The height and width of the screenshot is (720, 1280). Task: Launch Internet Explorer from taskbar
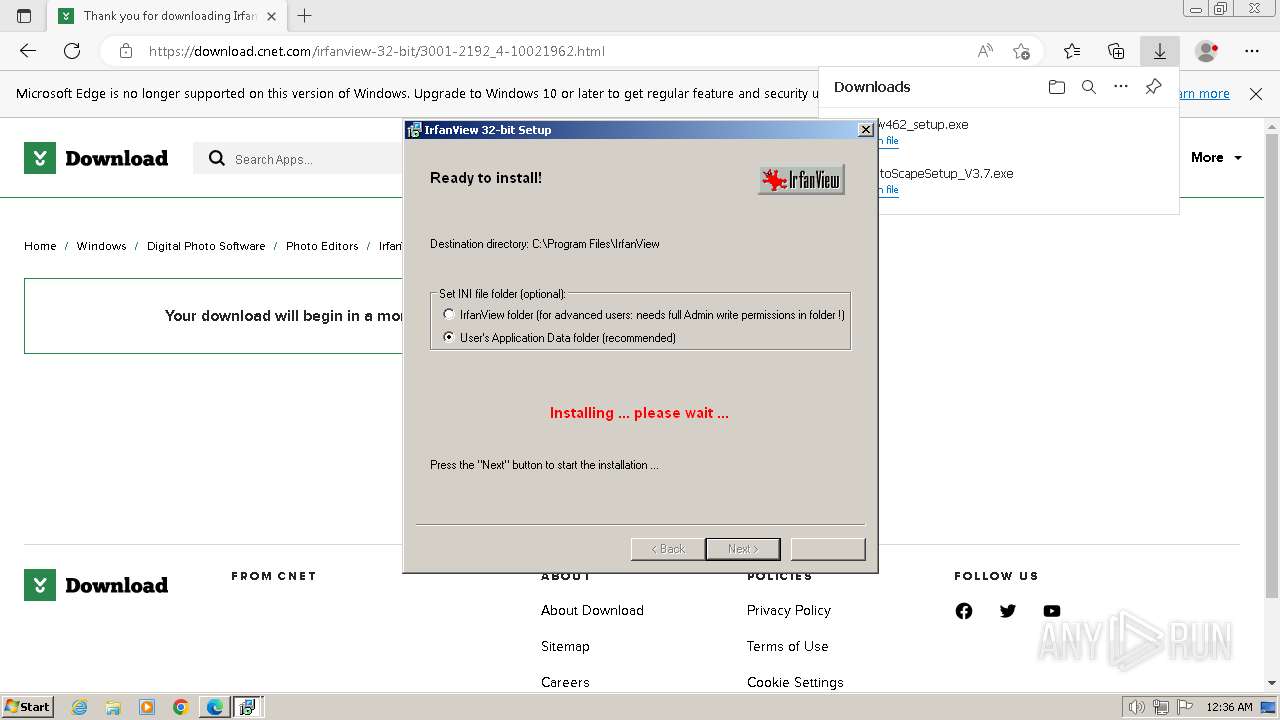[x=79, y=707]
